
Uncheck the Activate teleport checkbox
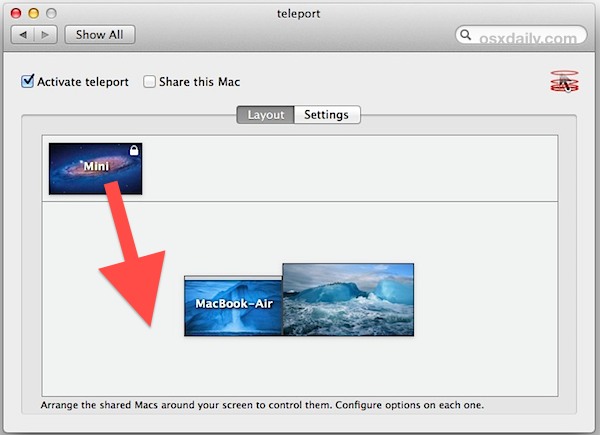28,81
